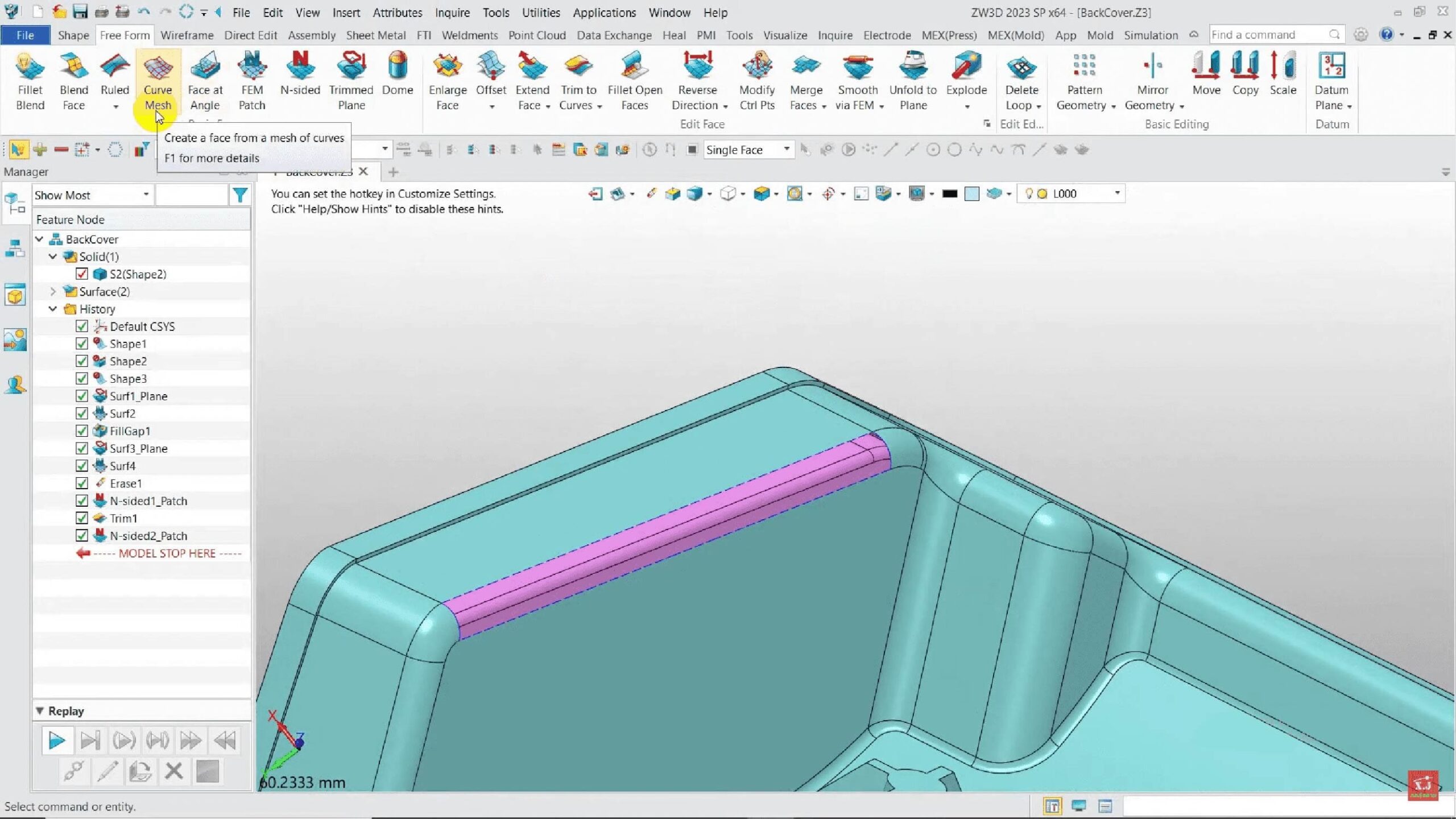The height and width of the screenshot is (819, 1456).
Task: Open the Show Most dropdown
Action: [x=146, y=195]
